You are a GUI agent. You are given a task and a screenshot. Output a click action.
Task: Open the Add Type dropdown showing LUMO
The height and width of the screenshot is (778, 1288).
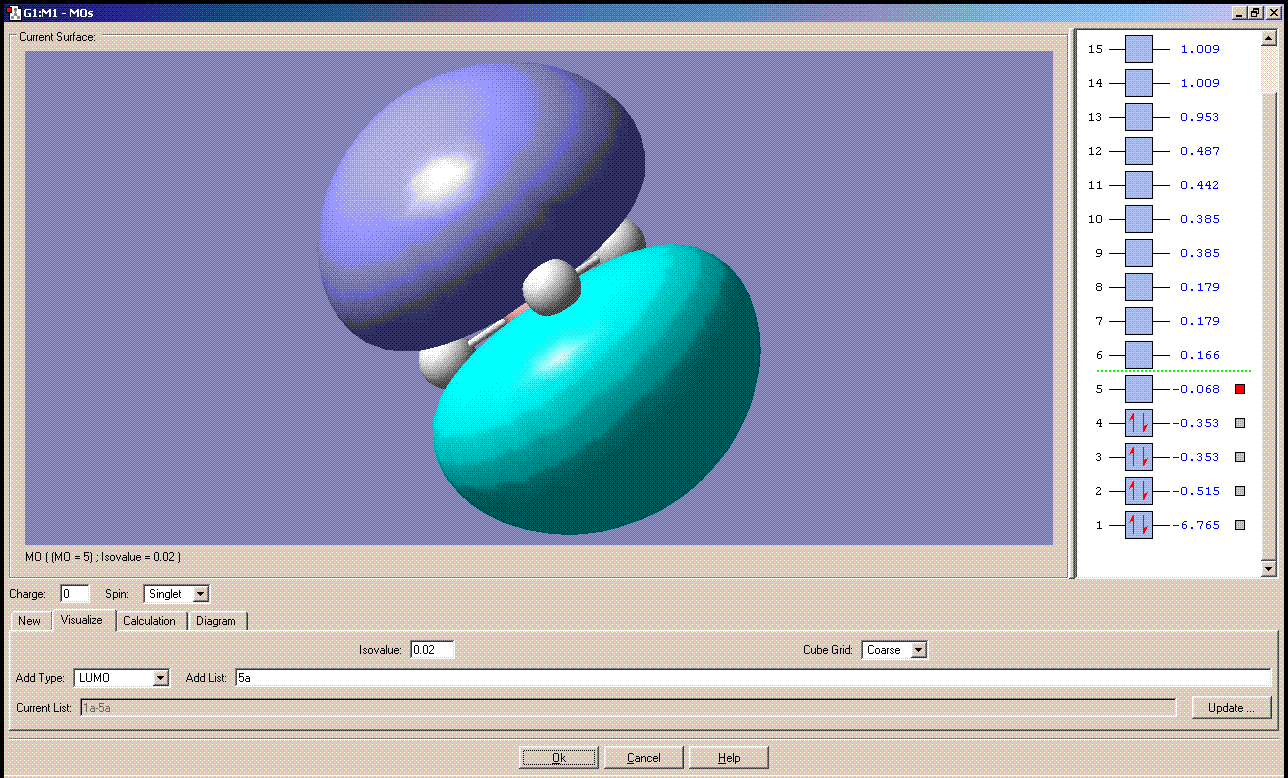[x=122, y=678]
